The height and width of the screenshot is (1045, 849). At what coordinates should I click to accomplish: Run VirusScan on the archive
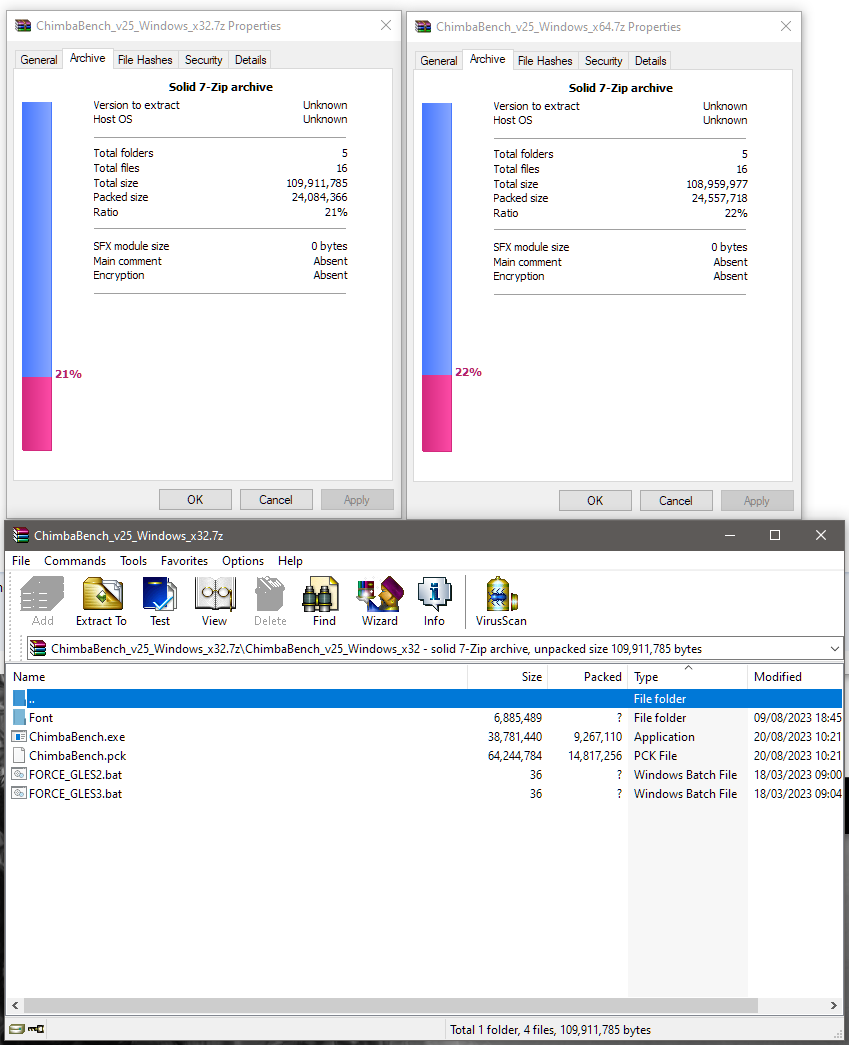coord(501,601)
